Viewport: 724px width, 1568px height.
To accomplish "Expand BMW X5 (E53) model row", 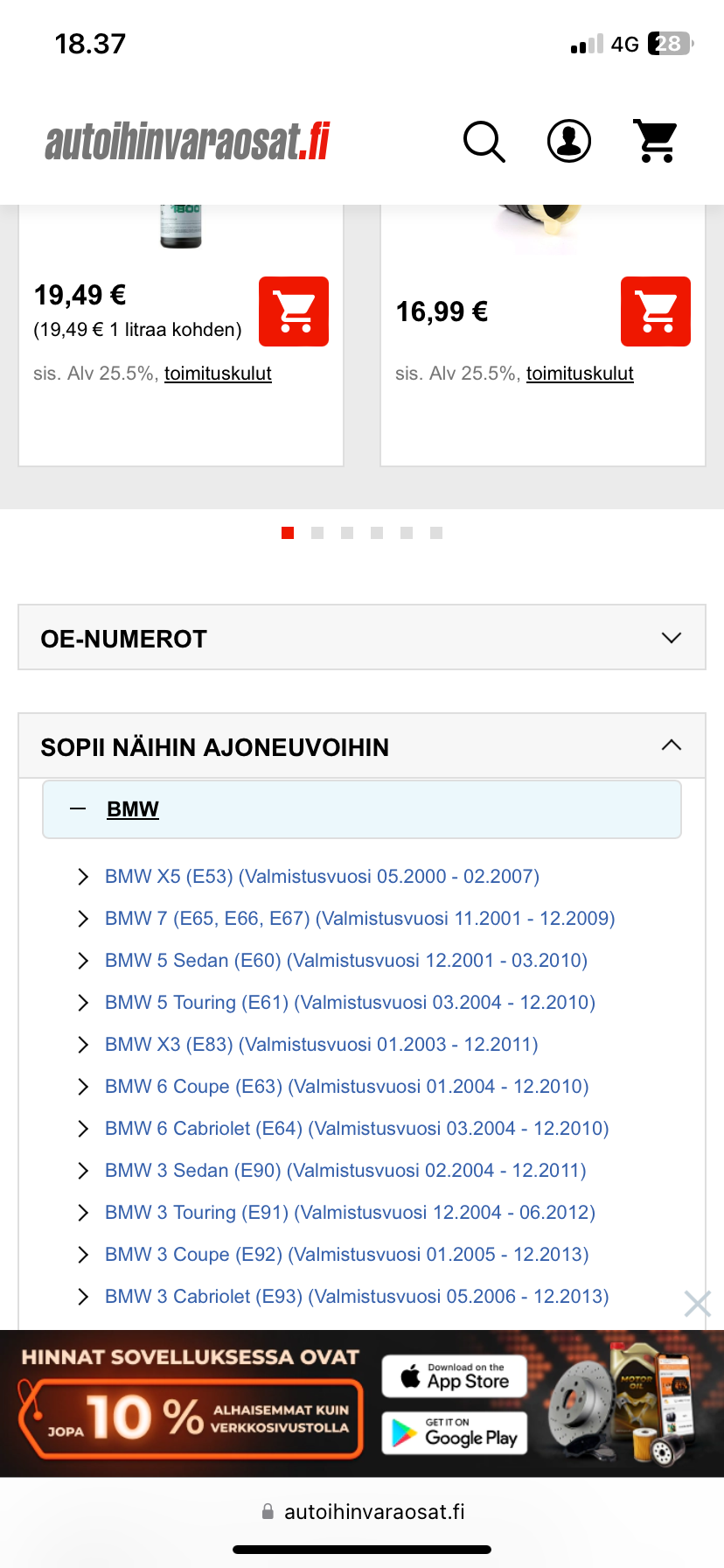I will [83, 877].
